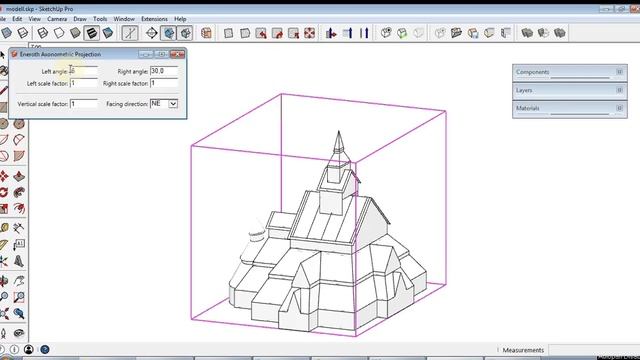640x360 pixels.
Task: Click the Vertical scale factor field
Action: (x=83, y=104)
